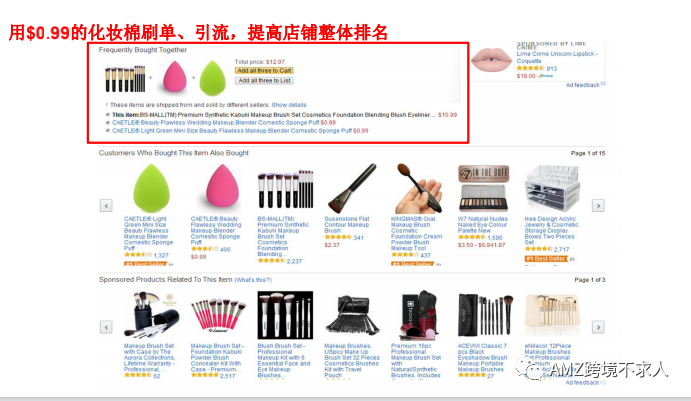Viewport: 691px width, 401px height.
Task: Click the right arrow of Sponsored Products carousel
Action: coord(598,327)
